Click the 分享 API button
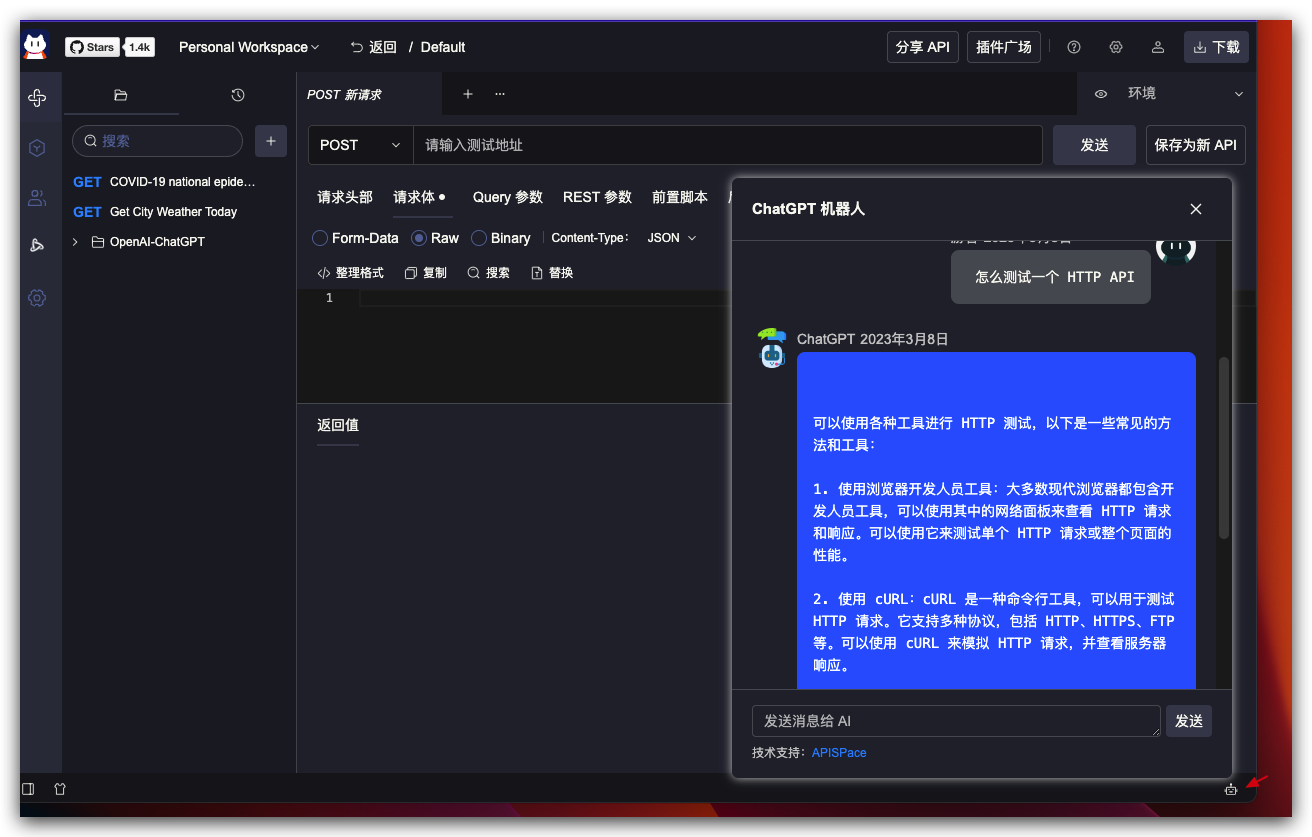Image resolution: width=1312 pixels, height=837 pixels. coord(923,47)
